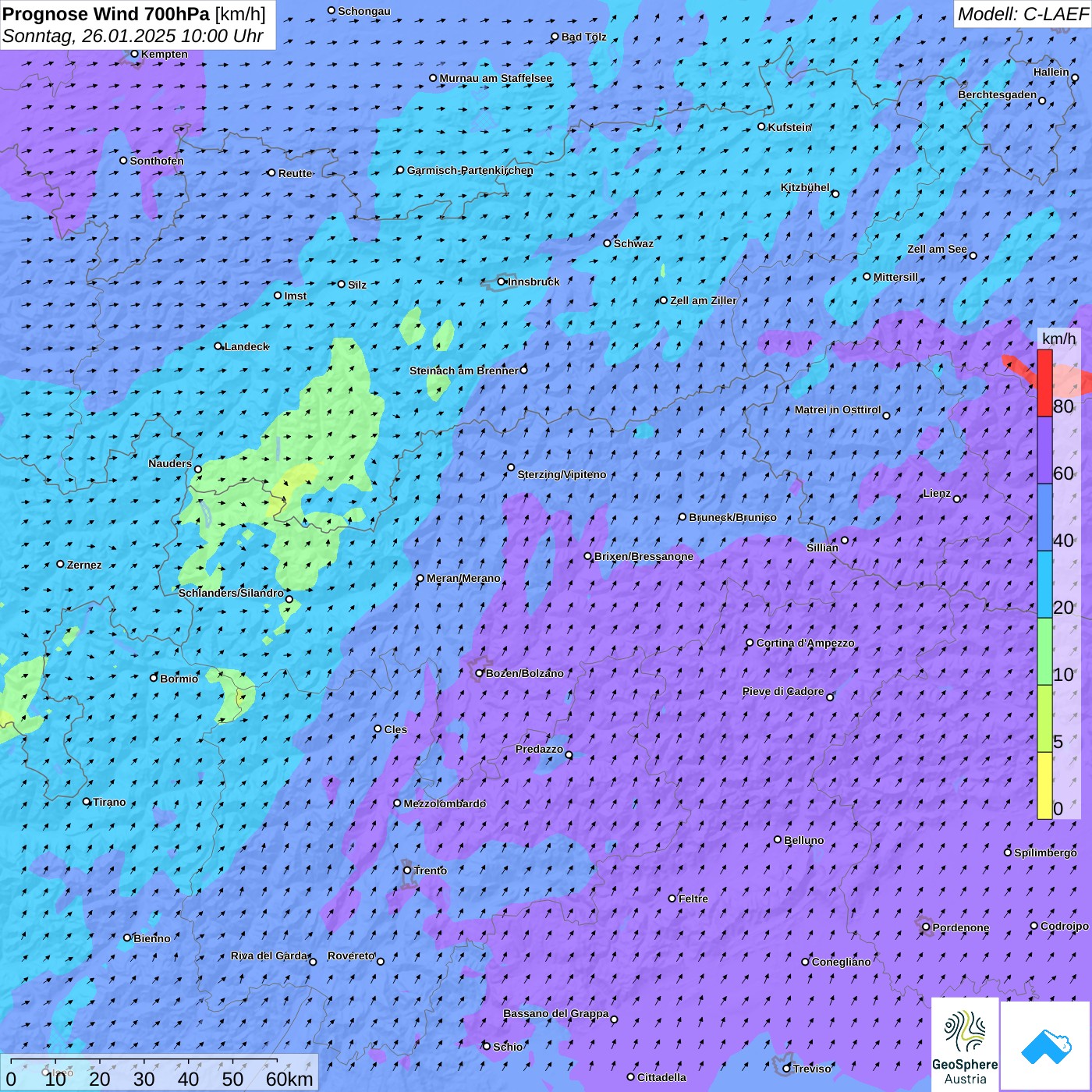
Task: Click the '60km' scale bar label
Action: (289, 1080)
